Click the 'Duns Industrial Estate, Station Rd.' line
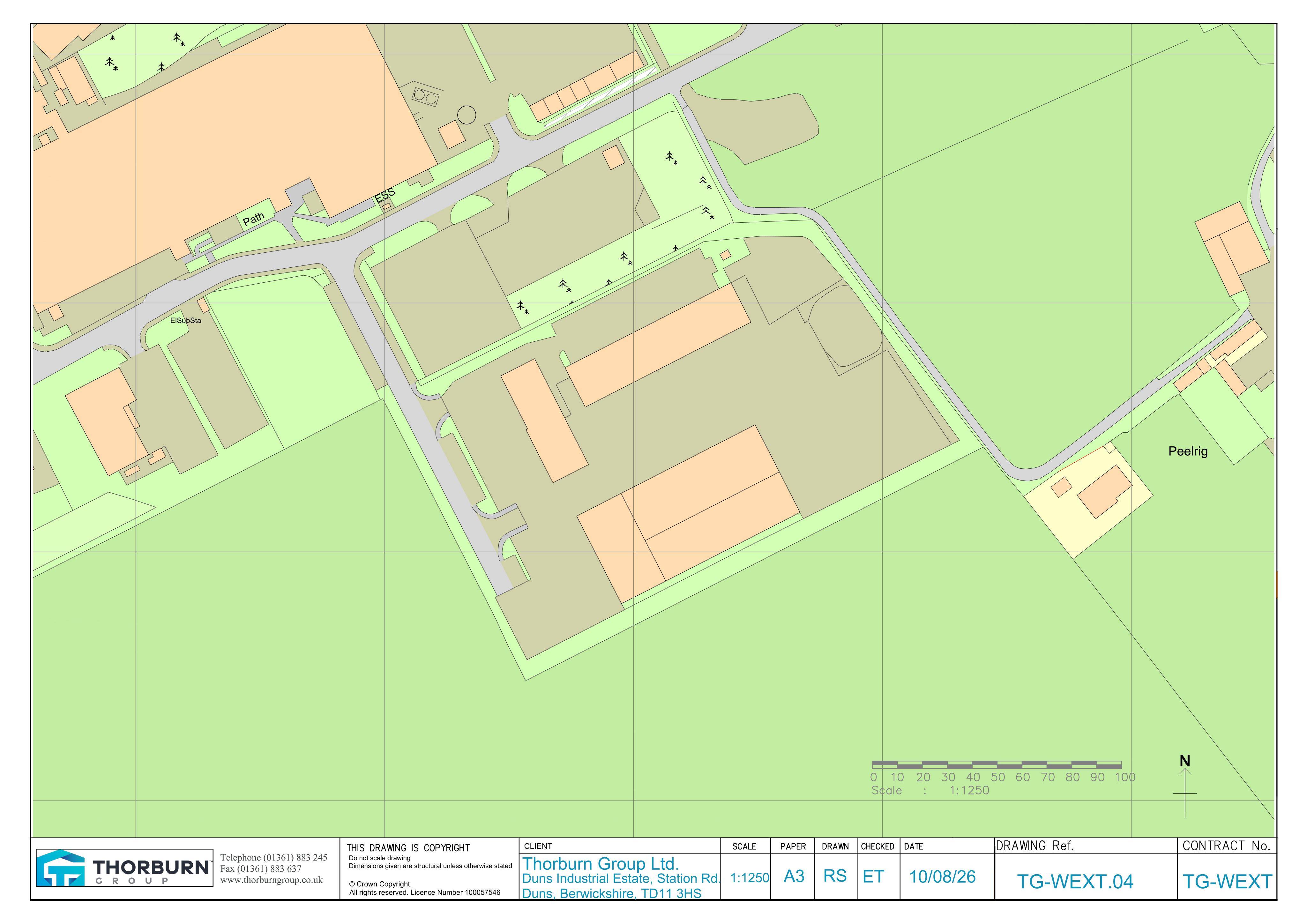This screenshot has height=924, width=1307. click(622, 878)
